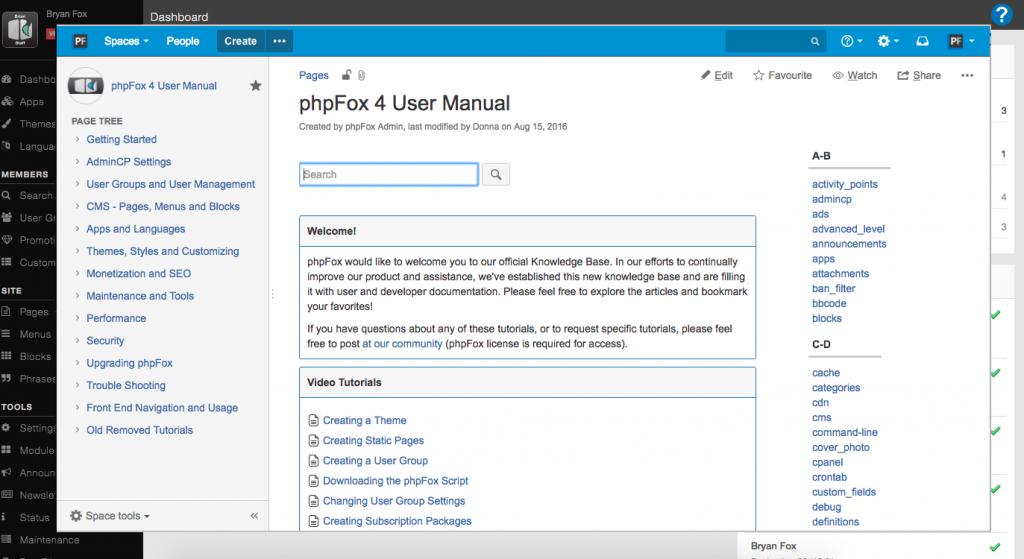1024x559 pixels.
Task: Click the phpFox 4 User Manual space logo
Action: [86, 86]
